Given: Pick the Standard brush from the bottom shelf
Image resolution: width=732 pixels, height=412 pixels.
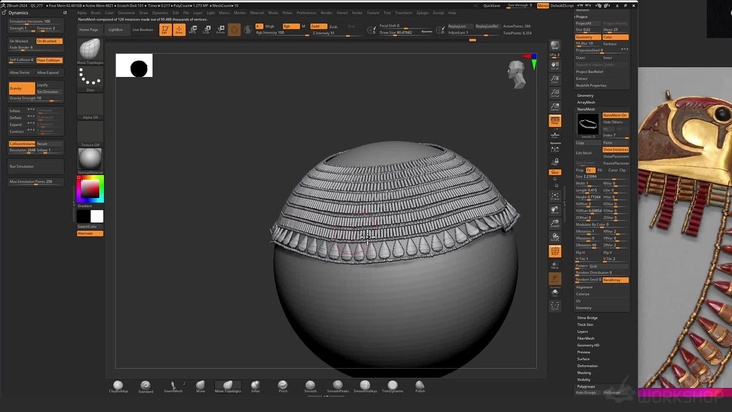Looking at the screenshot, I should point(146,386).
